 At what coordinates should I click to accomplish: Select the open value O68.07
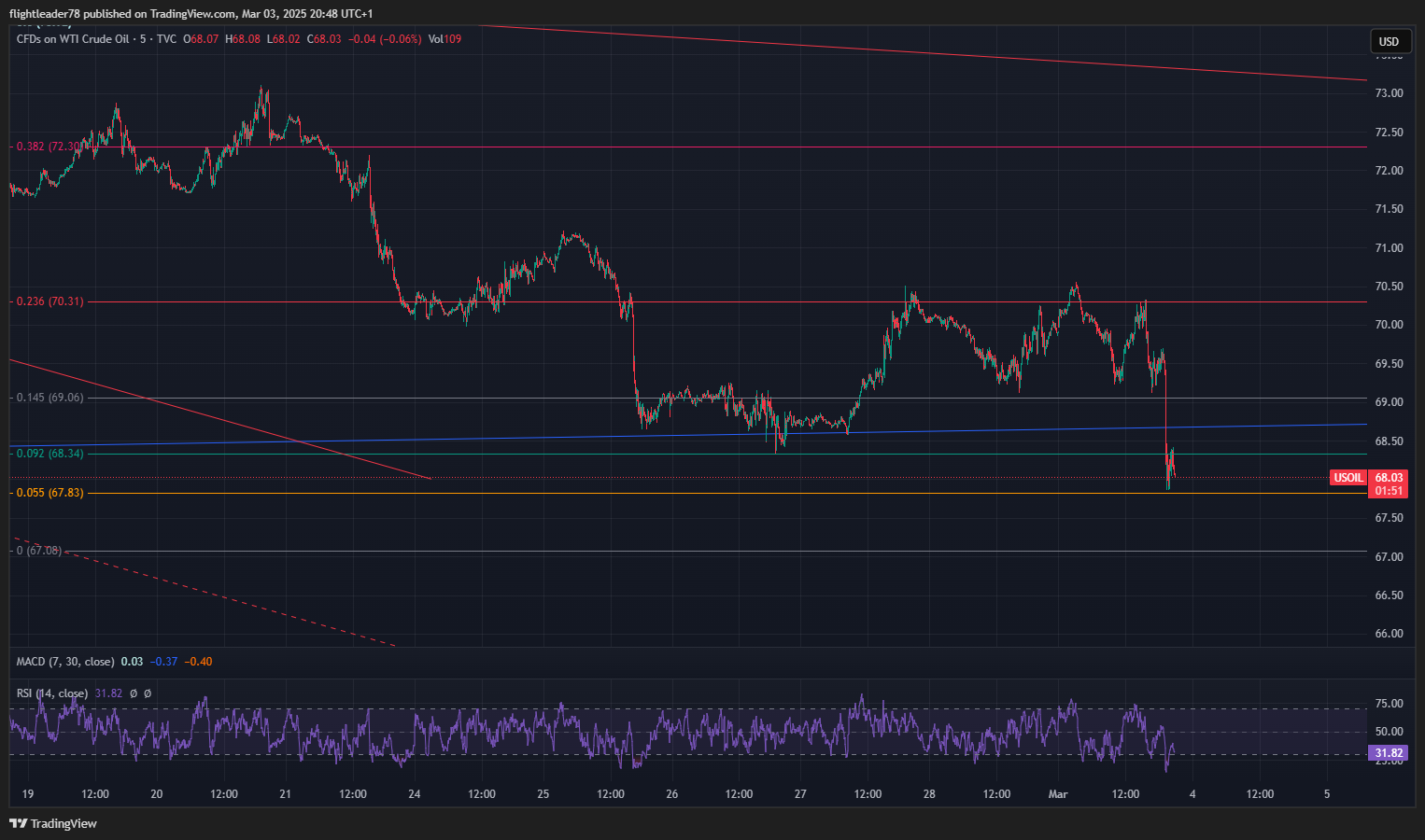[x=201, y=39]
